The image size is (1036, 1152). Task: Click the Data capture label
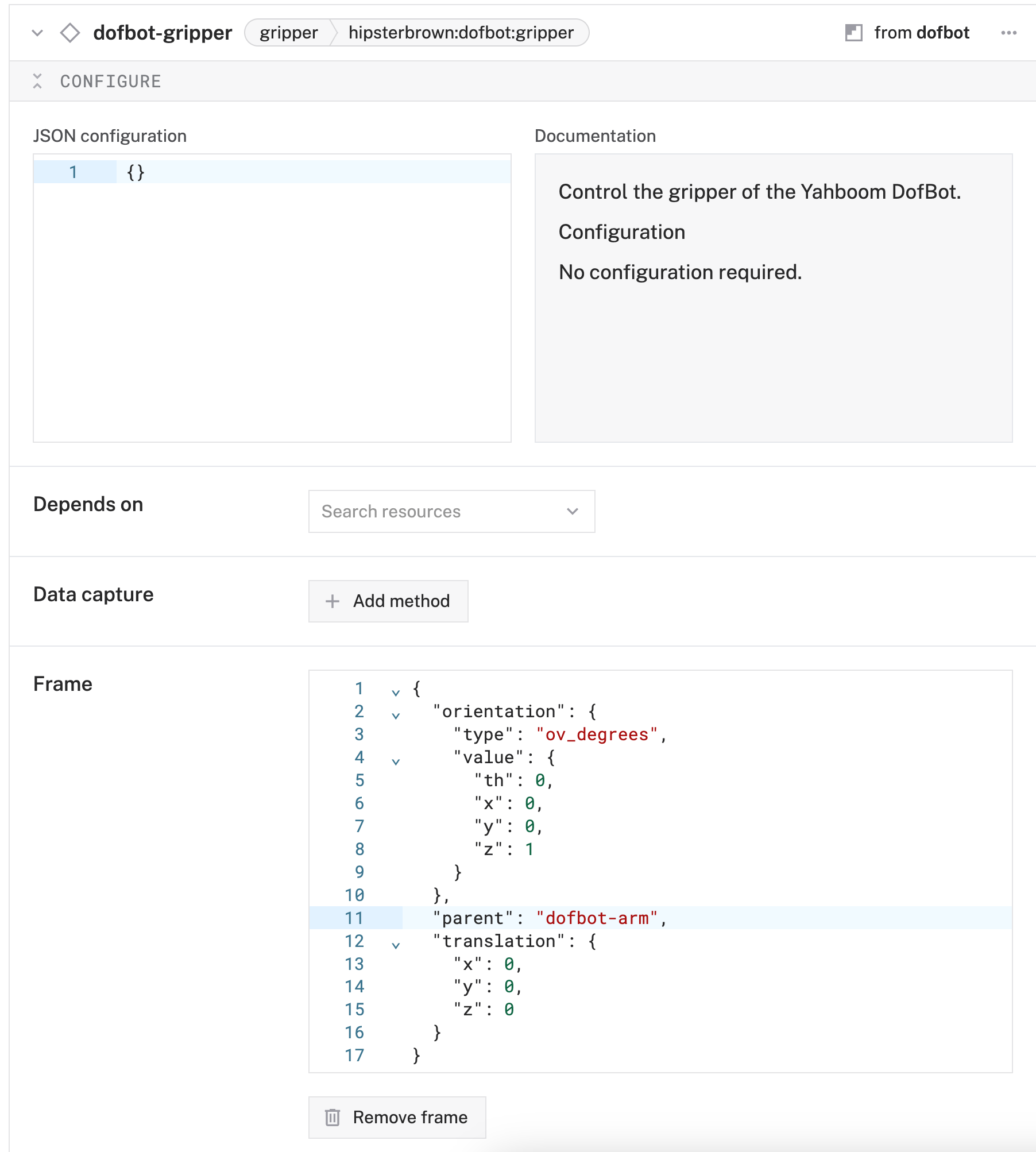pyautogui.click(x=94, y=594)
